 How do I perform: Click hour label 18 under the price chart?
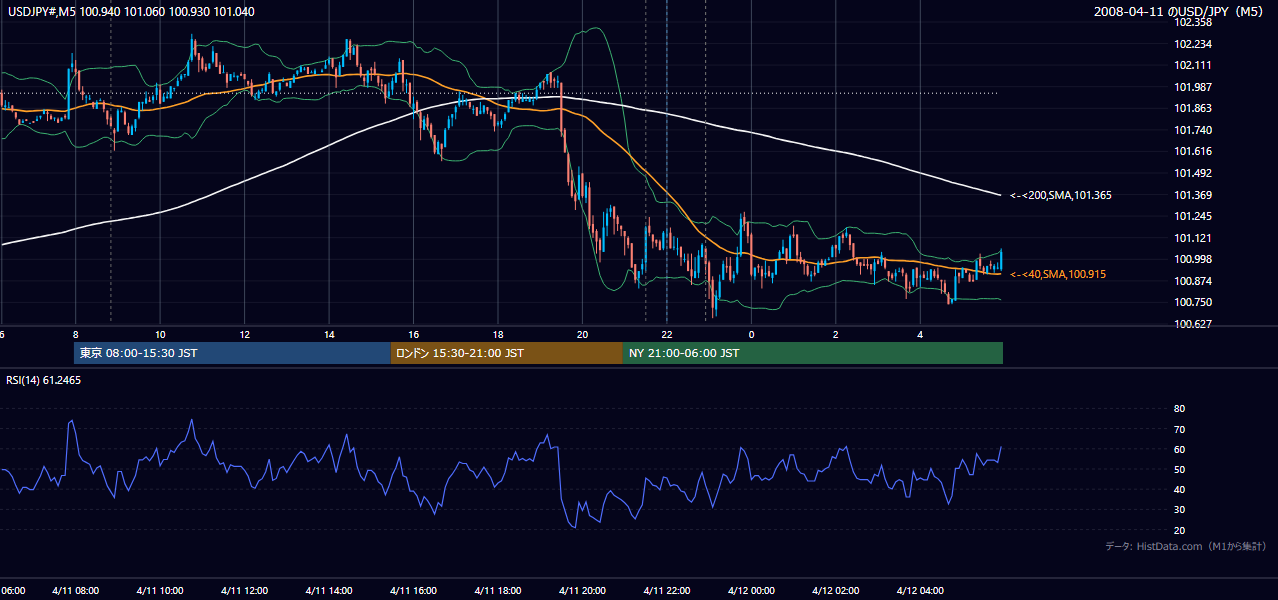click(x=498, y=334)
